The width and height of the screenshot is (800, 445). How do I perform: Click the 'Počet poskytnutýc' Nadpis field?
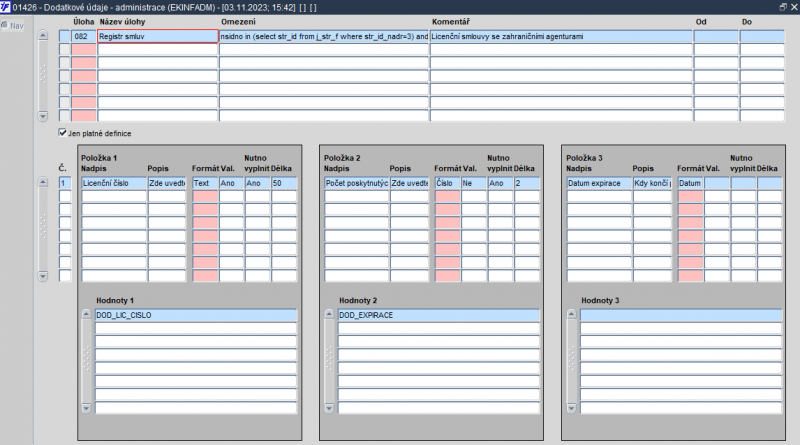[x=357, y=183]
